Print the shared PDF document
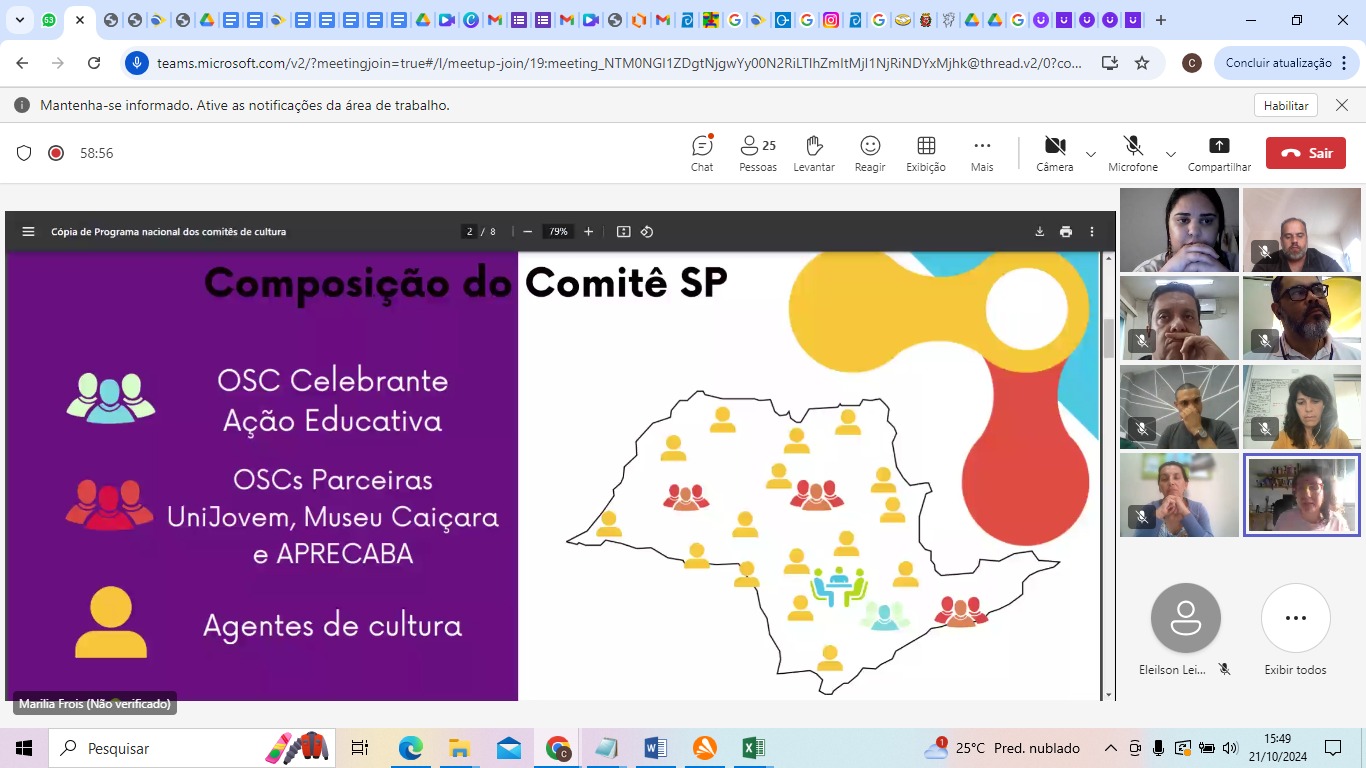The width and height of the screenshot is (1366, 768). coord(1066,232)
